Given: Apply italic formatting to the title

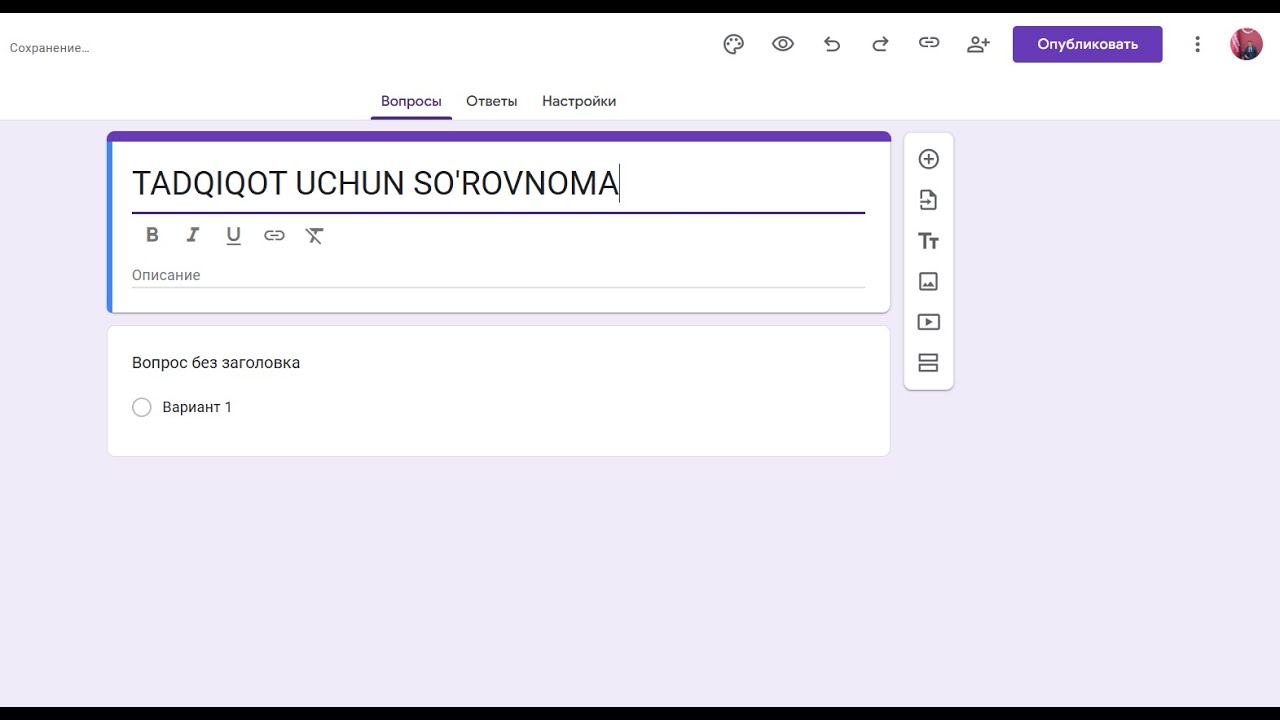Looking at the screenshot, I should pos(193,235).
